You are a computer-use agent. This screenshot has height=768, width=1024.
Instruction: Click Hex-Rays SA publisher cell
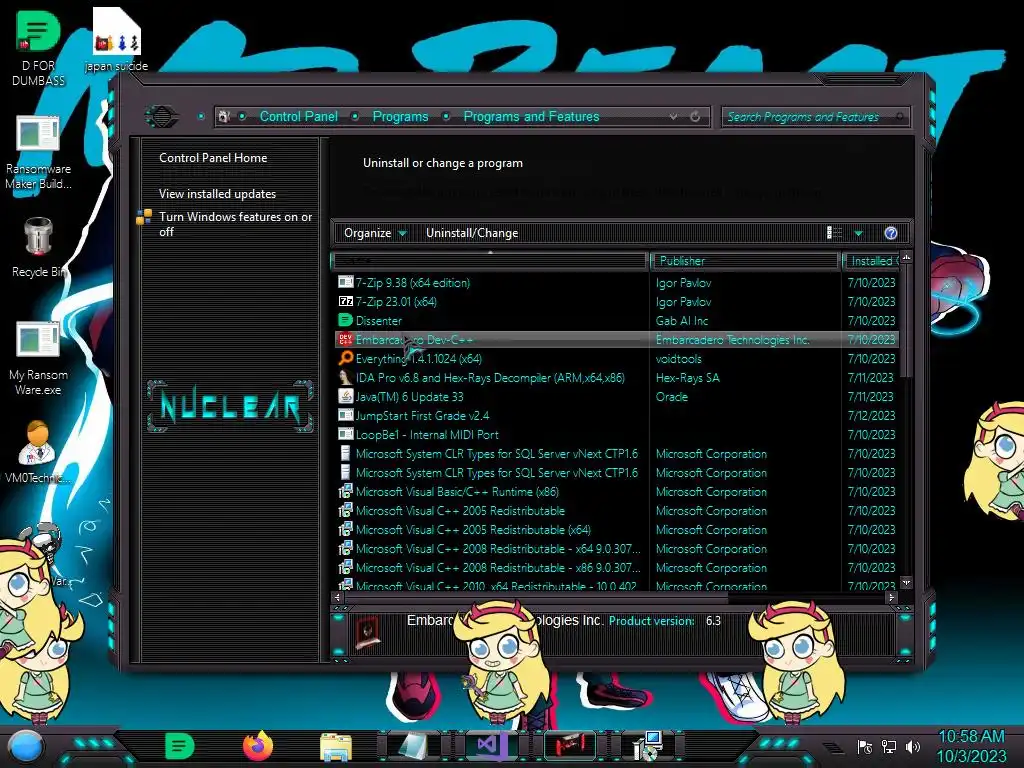click(x=687, y=377)
